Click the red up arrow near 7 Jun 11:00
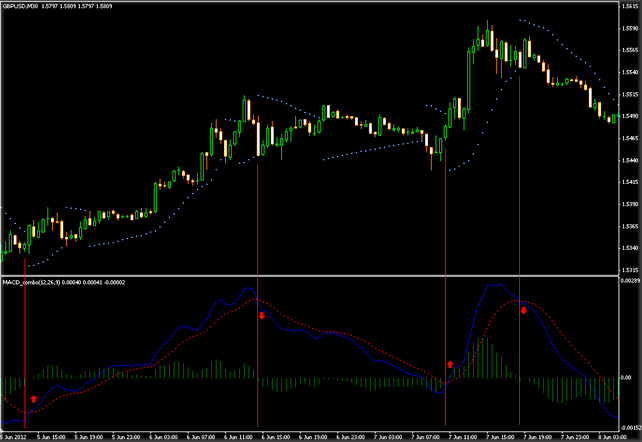Viewport: 642px width, 442px height. point(450,364)
